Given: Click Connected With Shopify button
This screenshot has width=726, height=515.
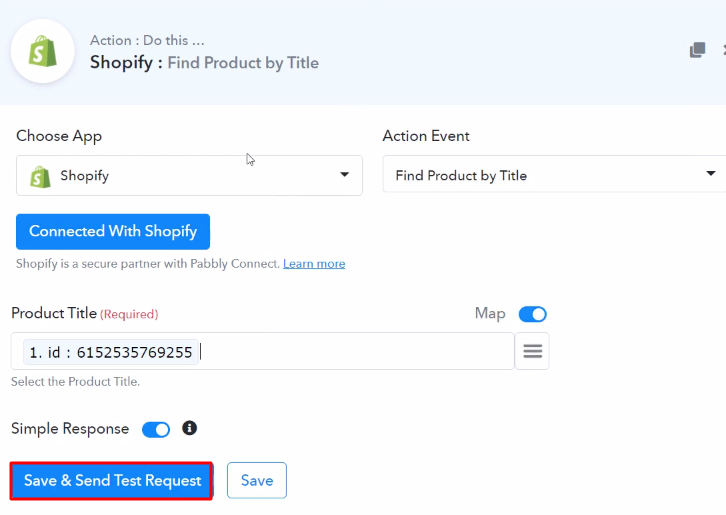Looking at the screenshot, I should 113,232.
